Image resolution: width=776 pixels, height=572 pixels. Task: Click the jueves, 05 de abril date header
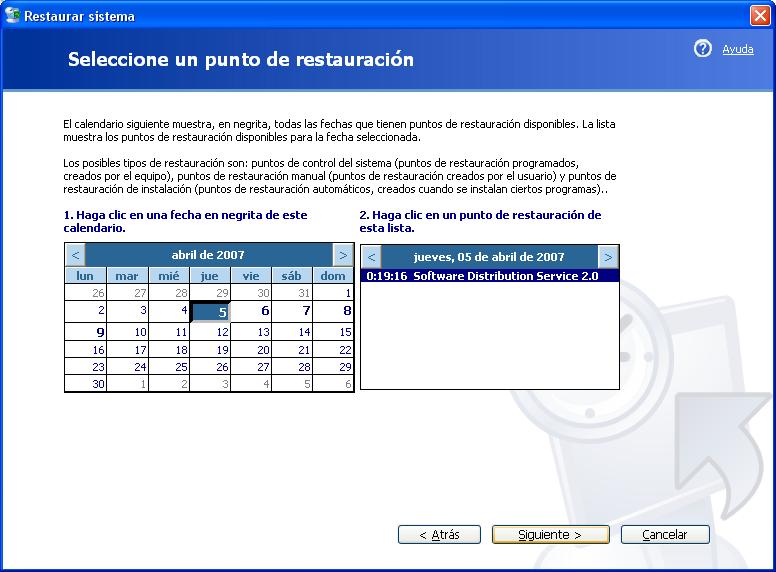489,257
